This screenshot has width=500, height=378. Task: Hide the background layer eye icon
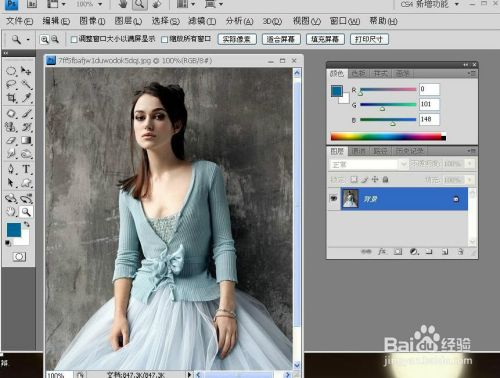click(333, 198)
